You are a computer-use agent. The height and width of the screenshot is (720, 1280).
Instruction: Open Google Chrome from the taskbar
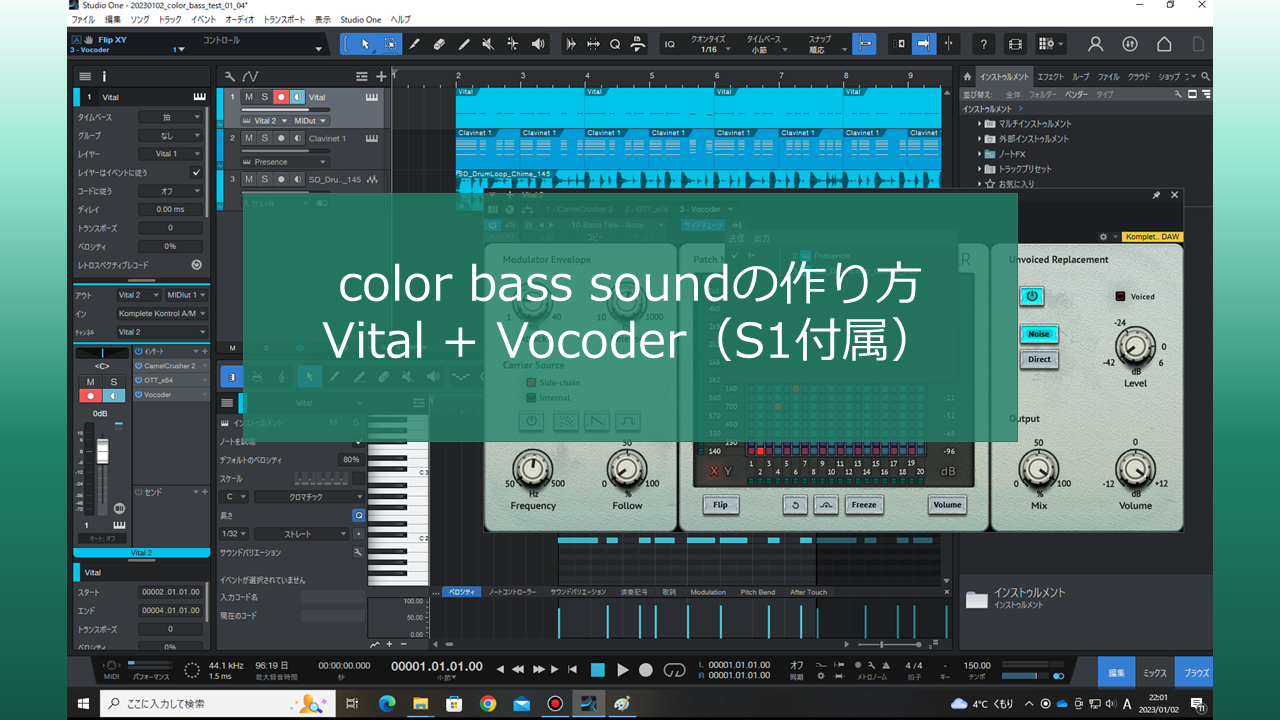[x=487, y=704]
